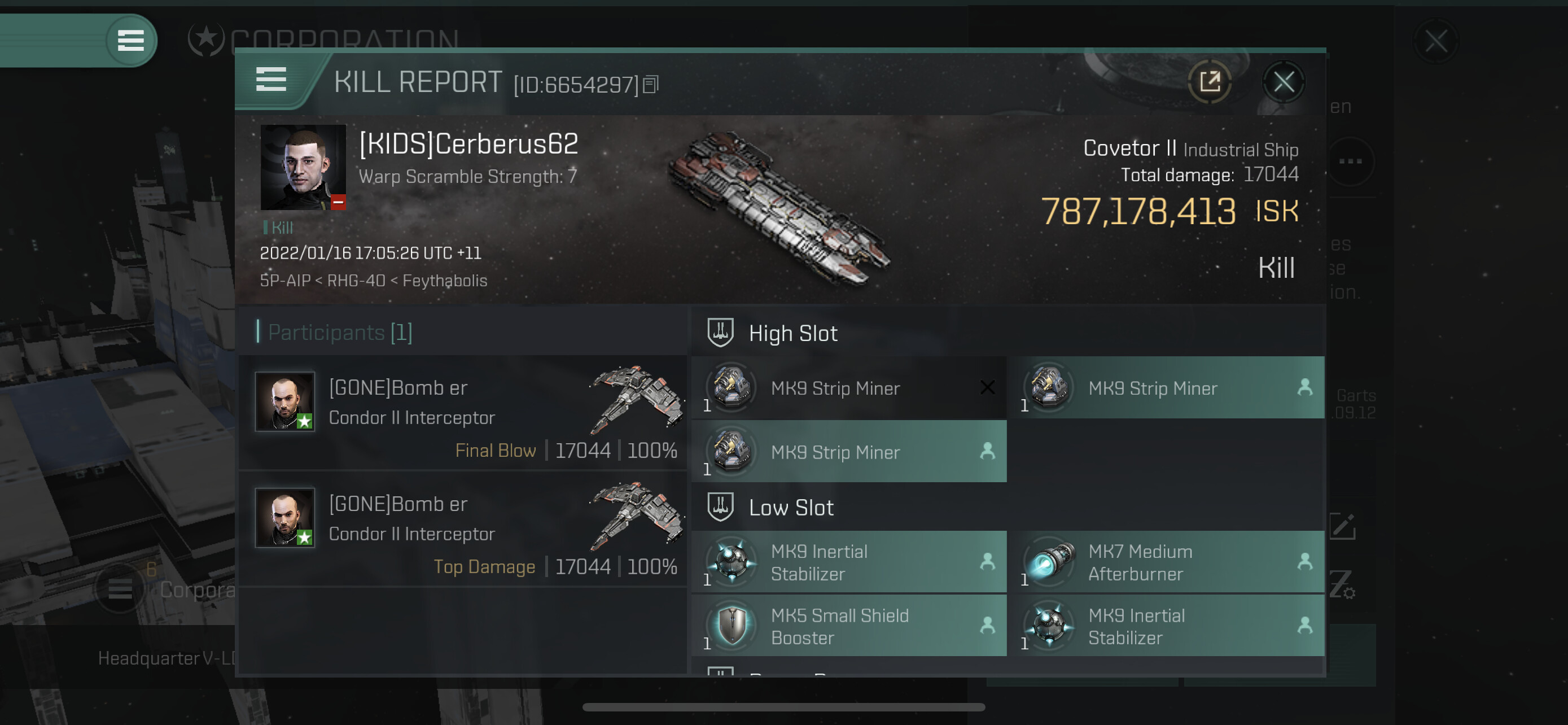Click the MK5 Small Shield Booster icon
Viewport: 1568px width, 725px height.
point(732,625)
